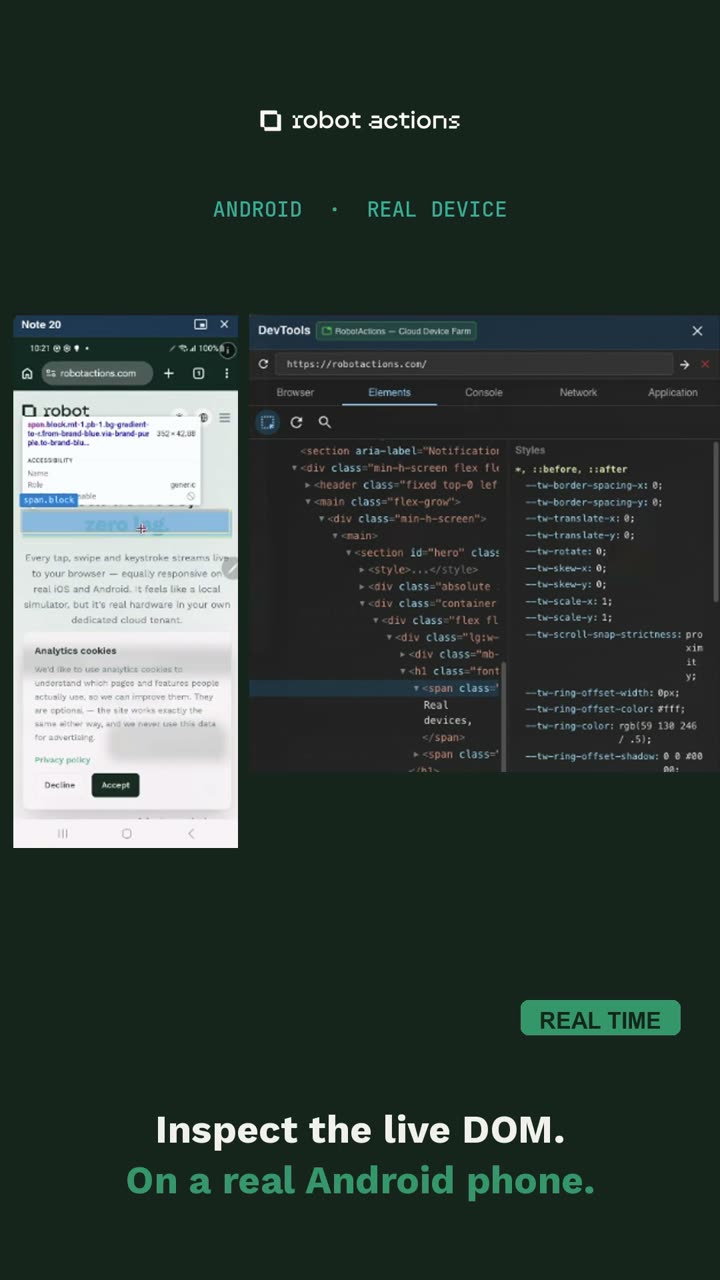Viewport: 720px width, 1280px height.
Task: Tap the Android back navigation button
Action: (191, 833)
